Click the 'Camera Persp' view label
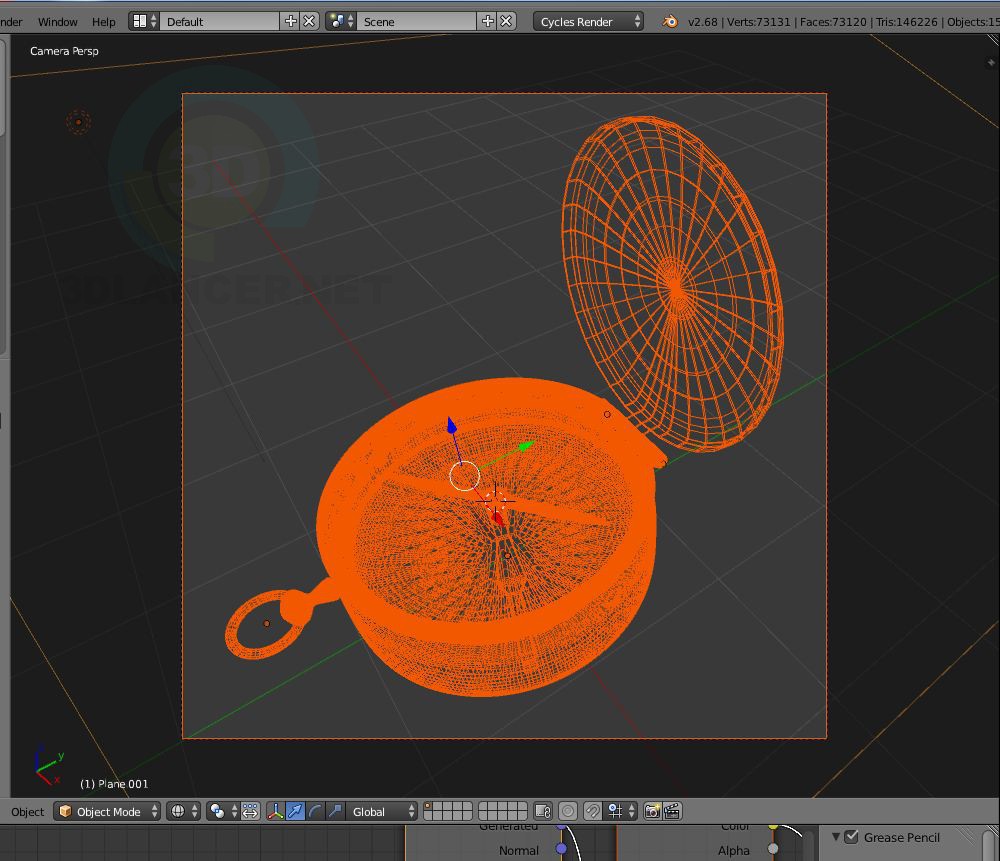1000x861 pixels. point(64,50)
